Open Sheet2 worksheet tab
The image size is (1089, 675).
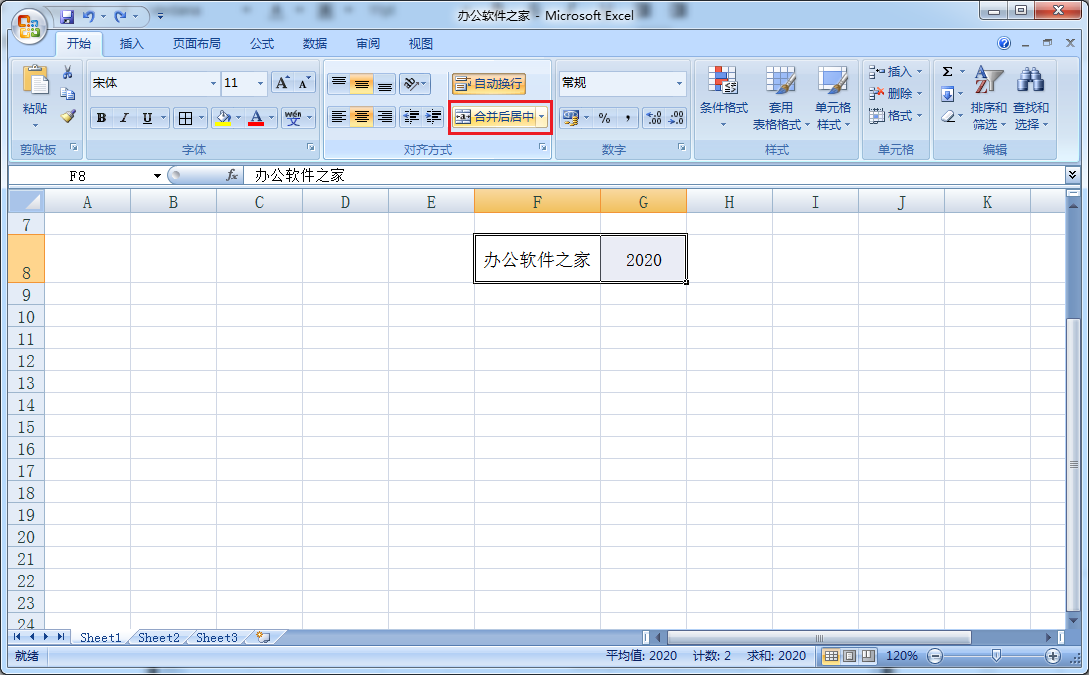tap(158, 638)
